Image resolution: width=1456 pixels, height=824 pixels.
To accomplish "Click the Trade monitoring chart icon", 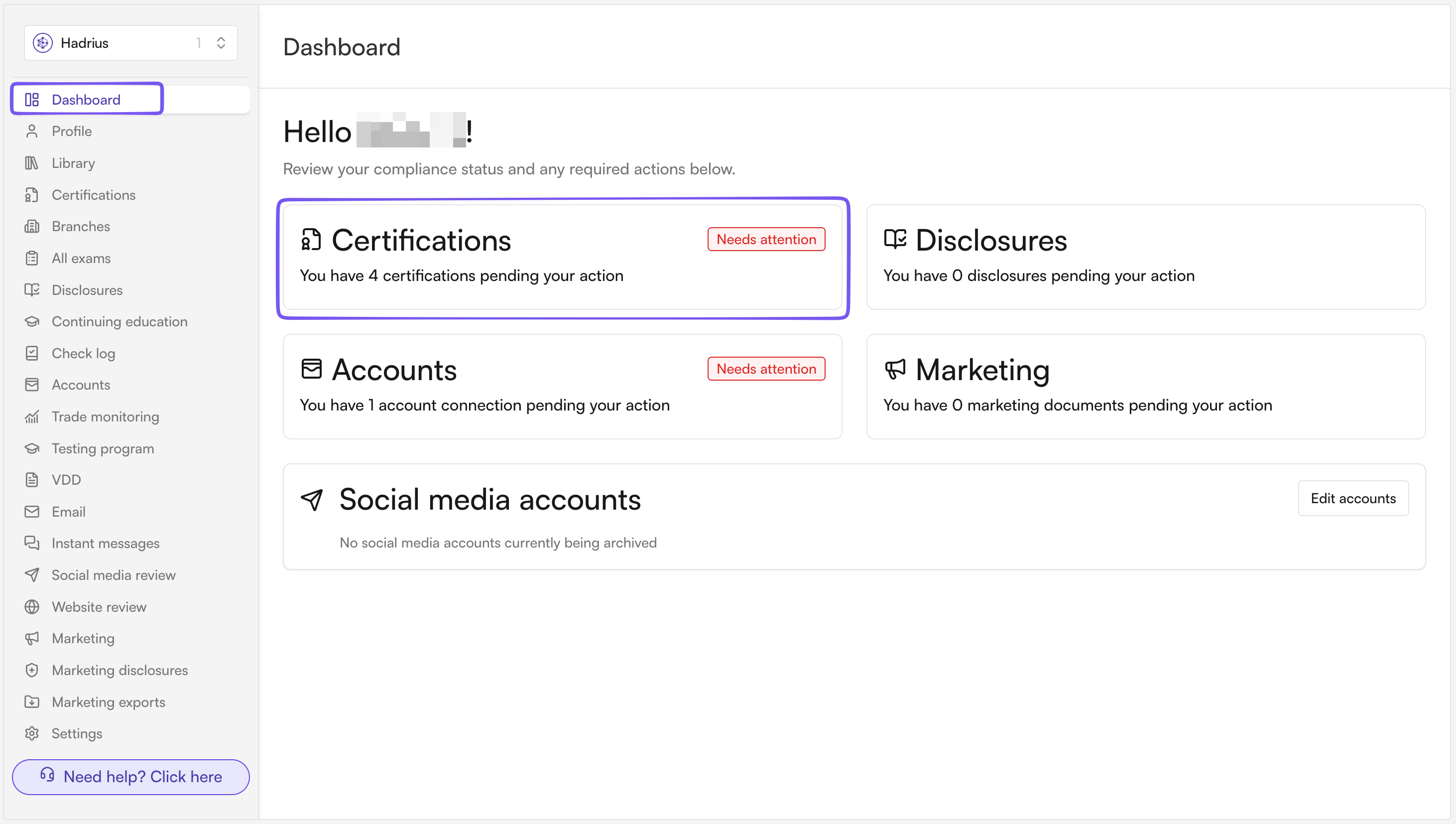I will (32, 416).
